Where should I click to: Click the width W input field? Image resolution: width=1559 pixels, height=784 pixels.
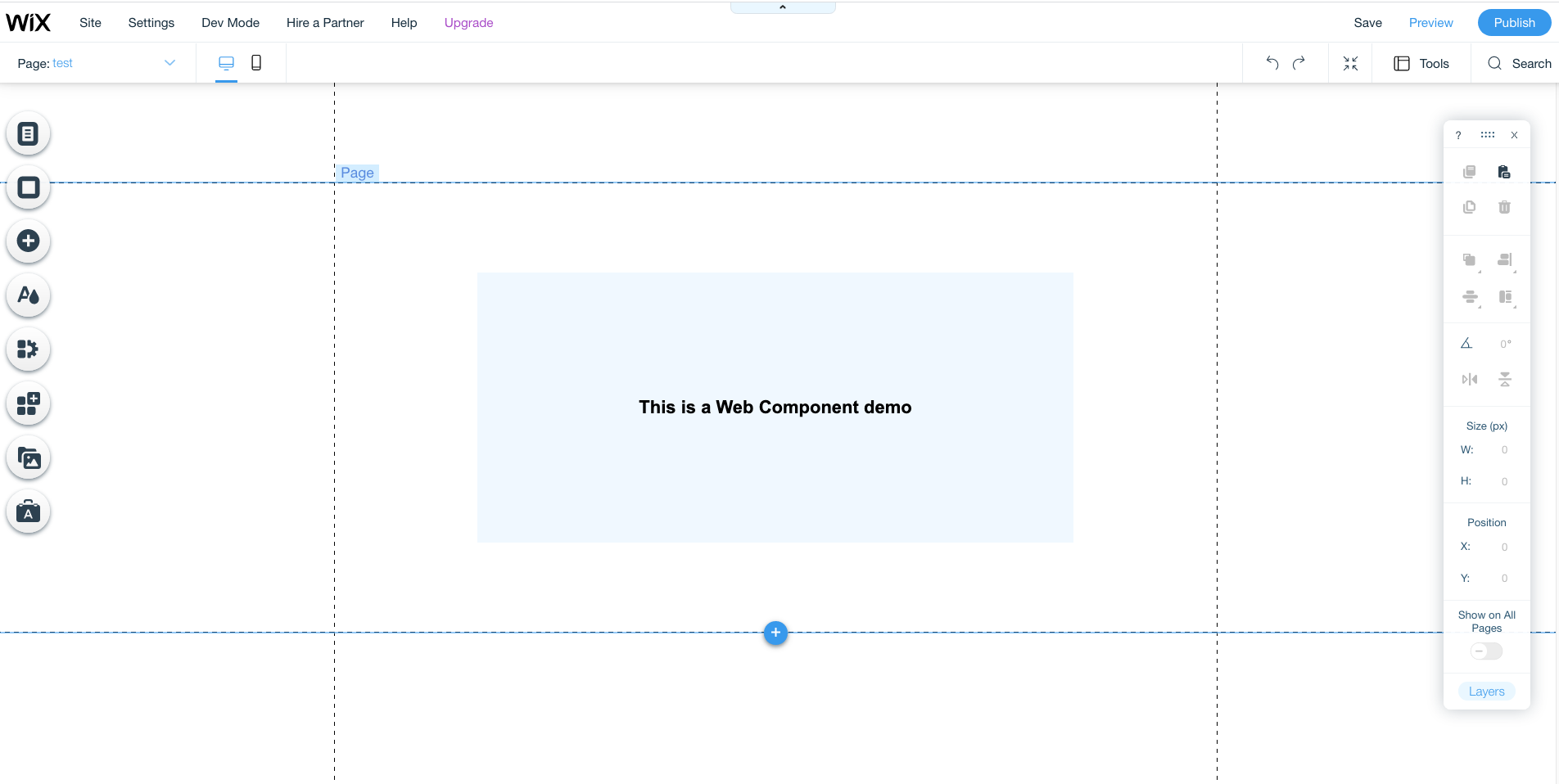(x=1504, y=450)
